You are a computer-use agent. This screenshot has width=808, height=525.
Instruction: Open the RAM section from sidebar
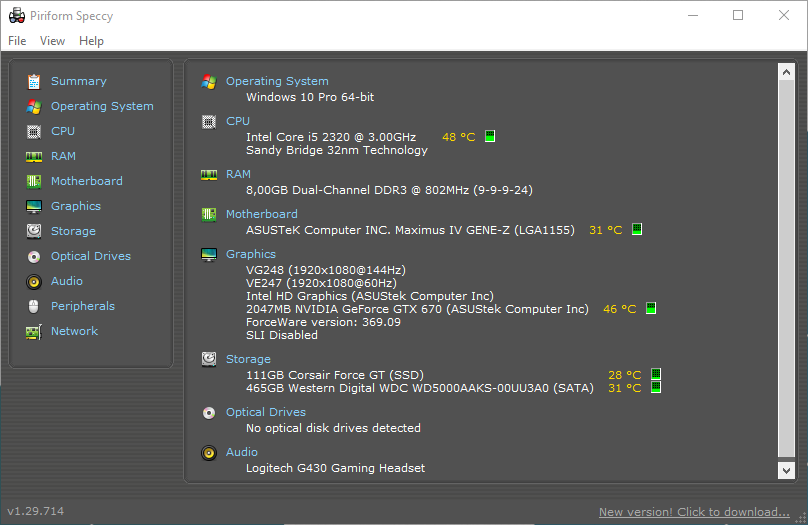(63, 156)
